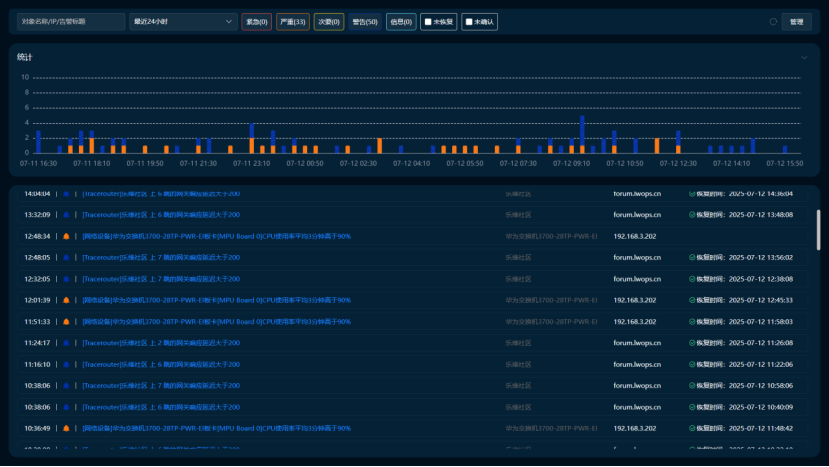829x467 pixels.
Task: Open the 10:36:49 华为交换机 CPU alert title
Action: 216,428
